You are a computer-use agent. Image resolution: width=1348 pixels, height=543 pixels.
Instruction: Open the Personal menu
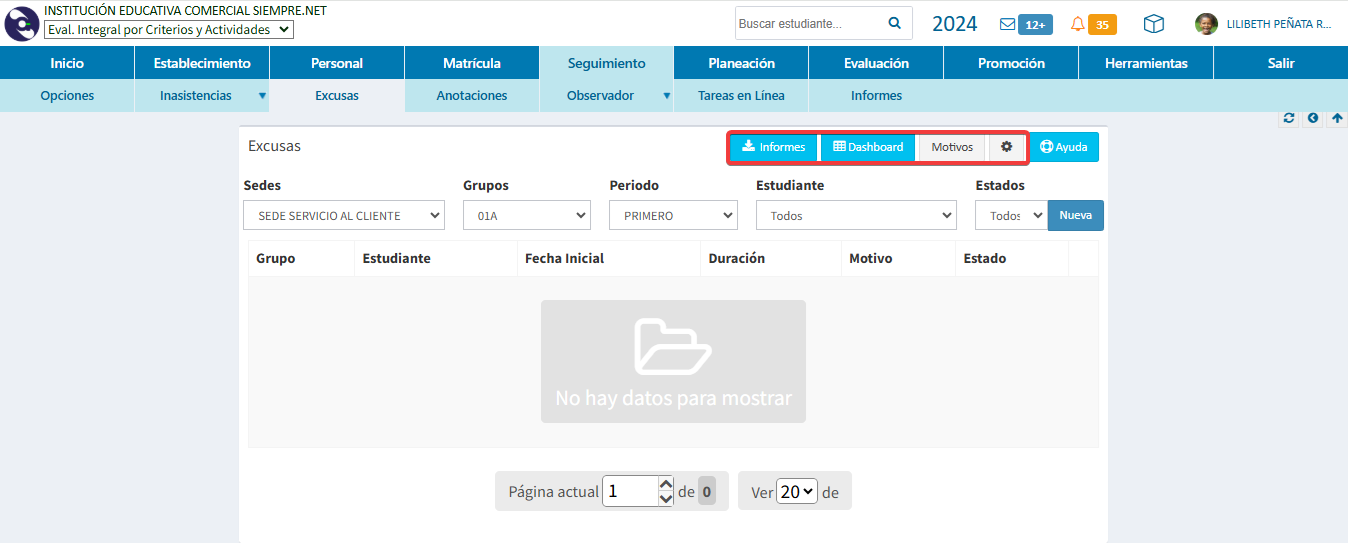(337, 63)
